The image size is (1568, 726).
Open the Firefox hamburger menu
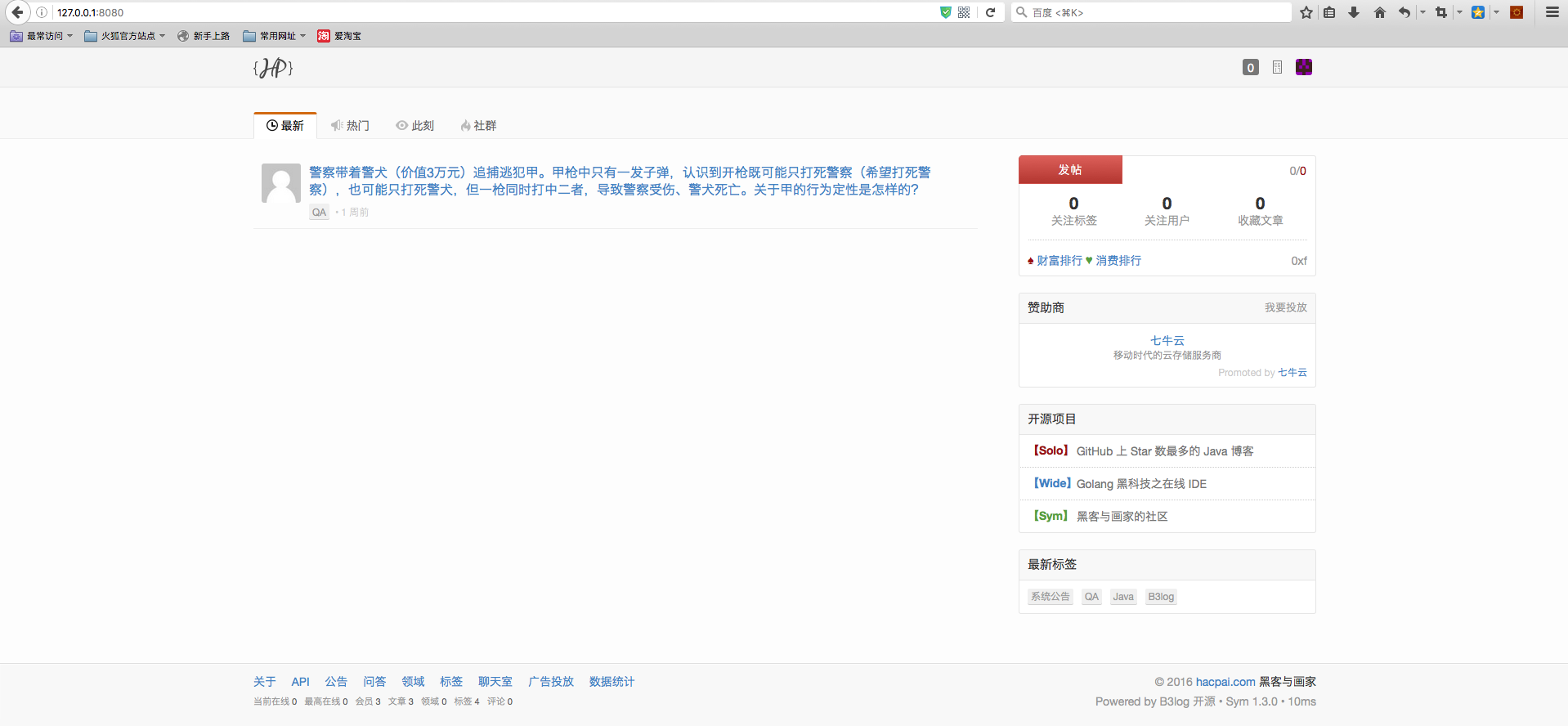click(x=1552, y=12)
